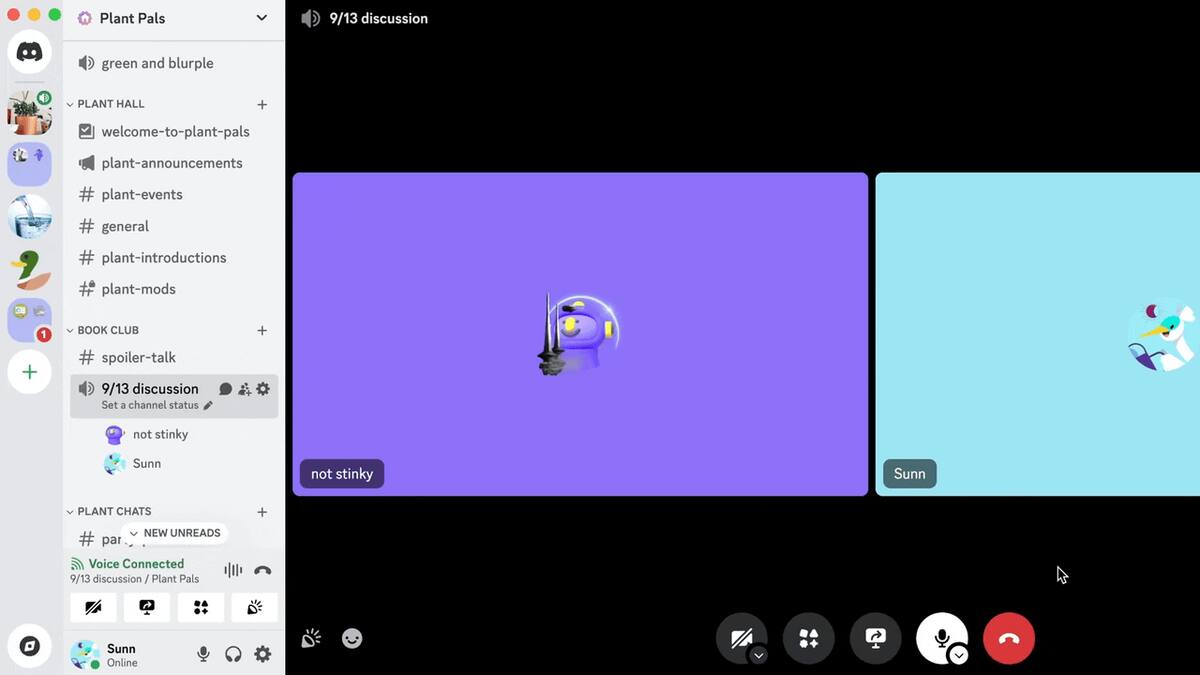Open the Explore Discoverable Servers compass icon
The width and height of the screenshot is (1200, 675).
pyautogui.click(x=30, y=646)
